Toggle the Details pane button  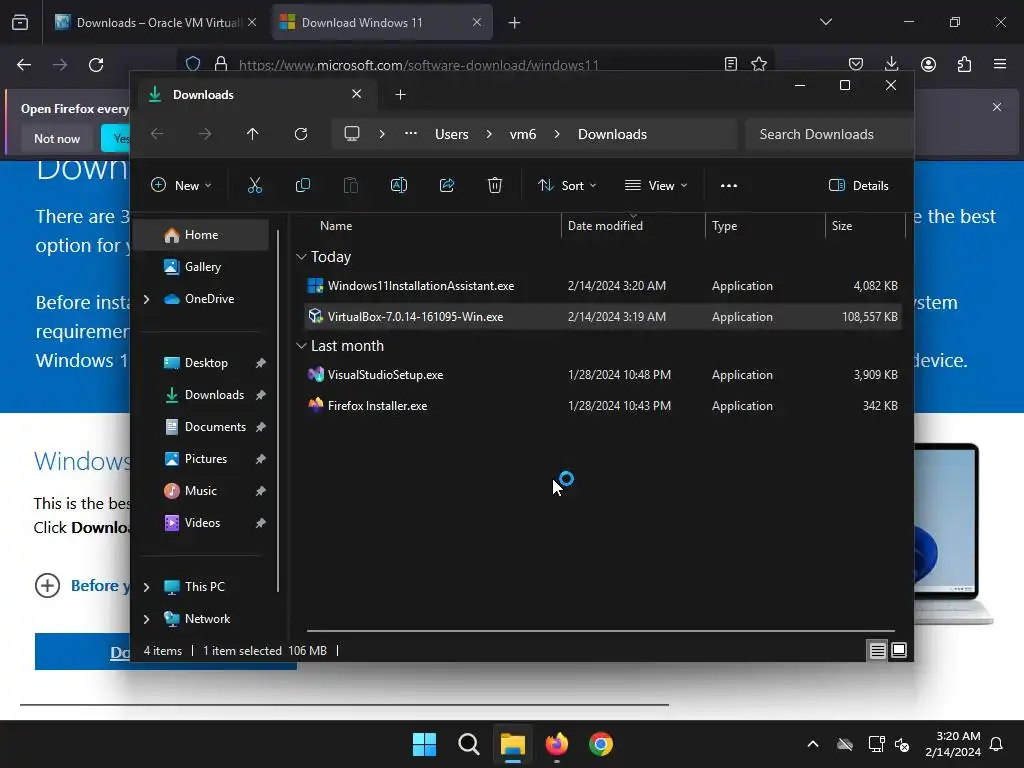[x=858, y=185]
